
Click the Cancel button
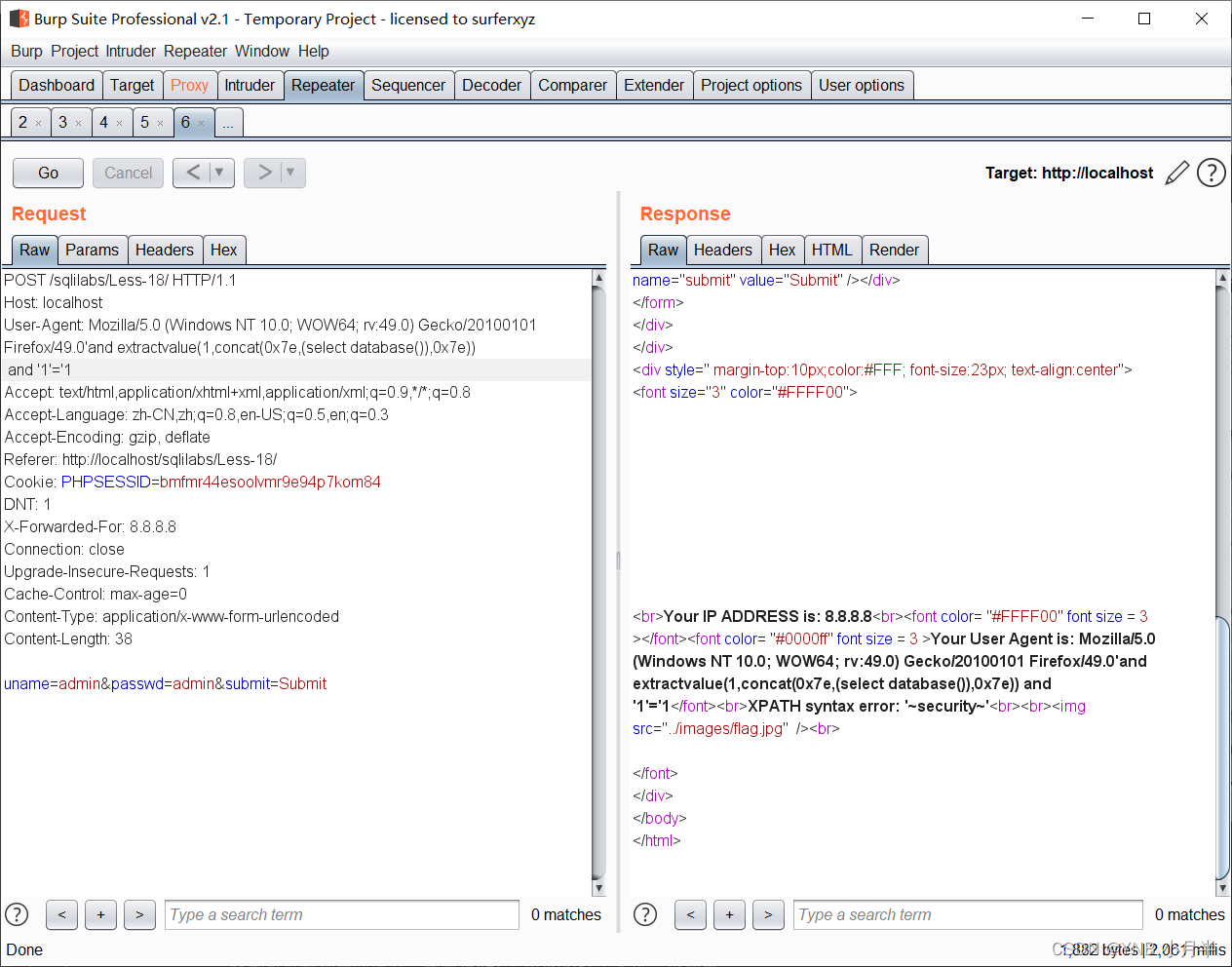(x=128, y=173)
